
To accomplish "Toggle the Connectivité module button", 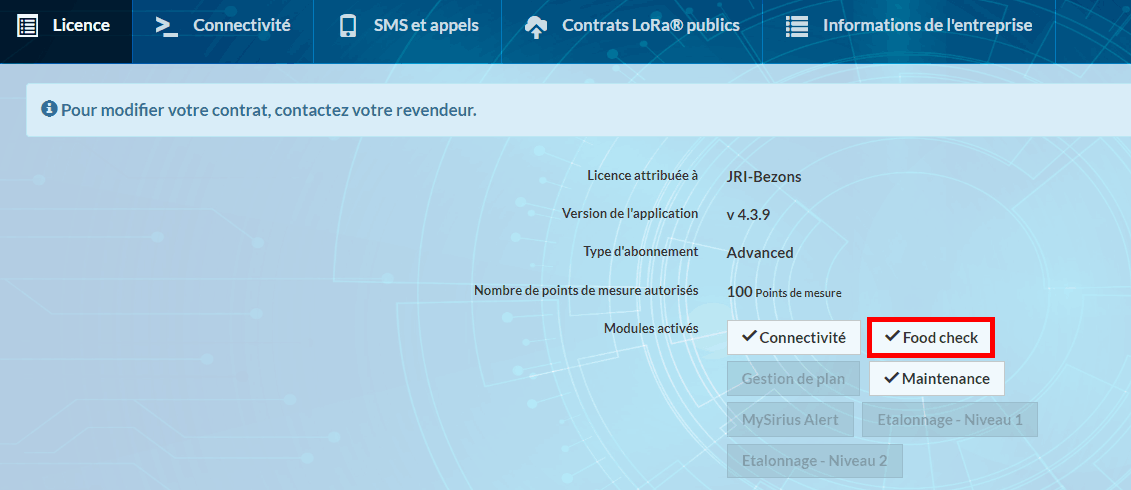I will (x=793, y=338).
